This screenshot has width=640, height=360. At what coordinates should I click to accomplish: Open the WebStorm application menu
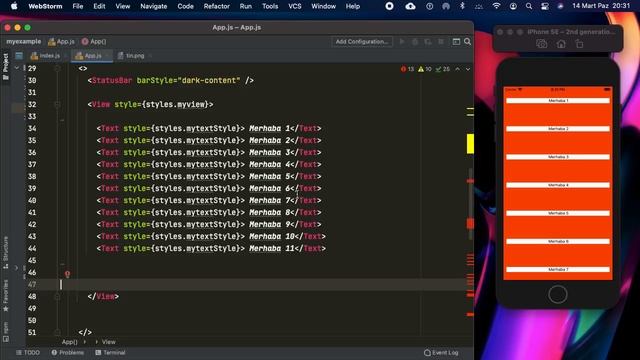click(x=45, y=6)
